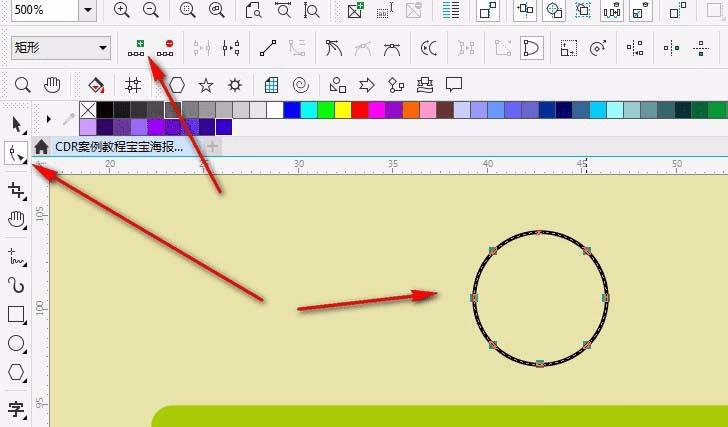Viewport: 728px width, 427px height.
Task: Click the Add Nodes icon
Action: coord(136,48)
